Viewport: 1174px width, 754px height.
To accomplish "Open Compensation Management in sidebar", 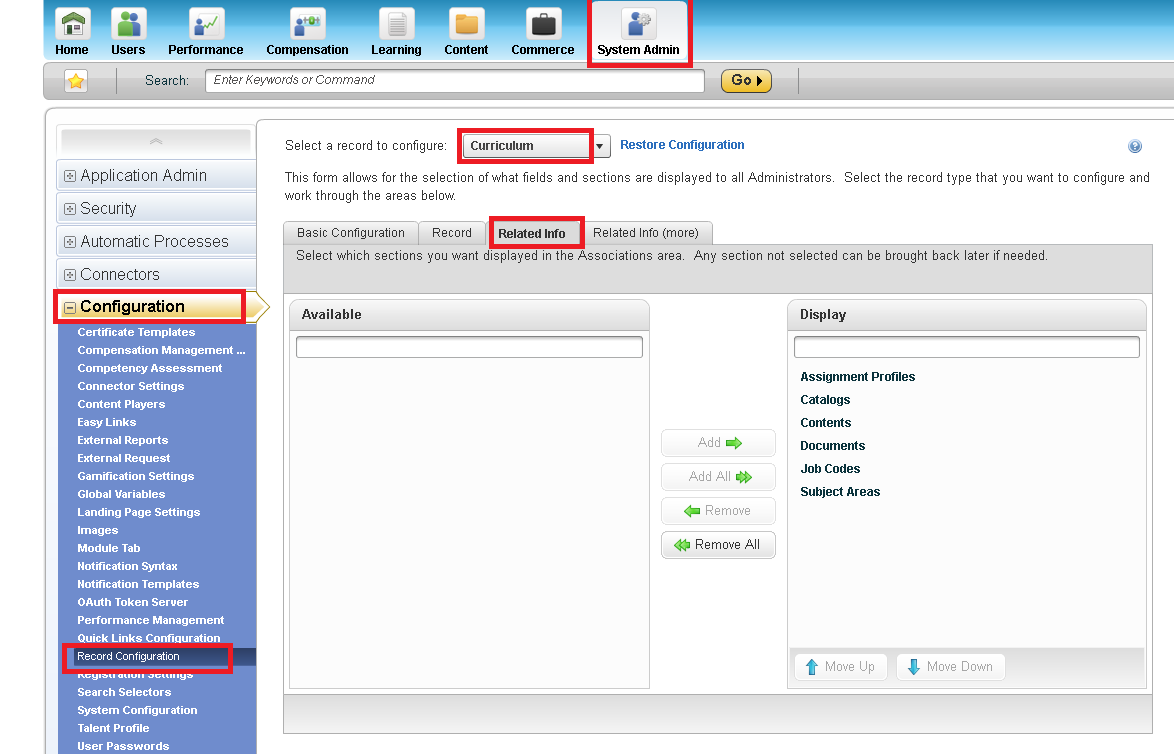I will [161, 350].
